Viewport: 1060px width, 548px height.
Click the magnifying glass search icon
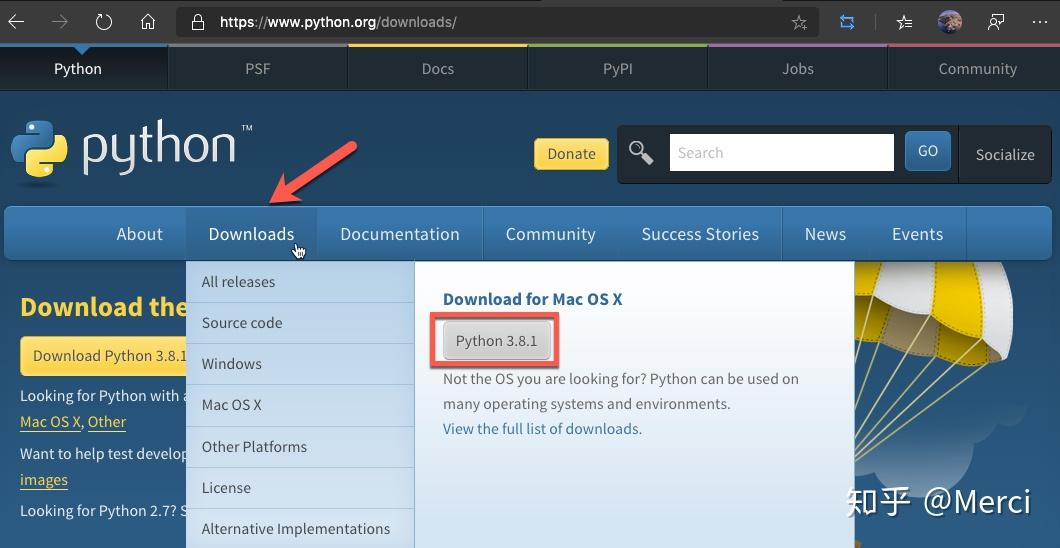[x=641, y=153]
